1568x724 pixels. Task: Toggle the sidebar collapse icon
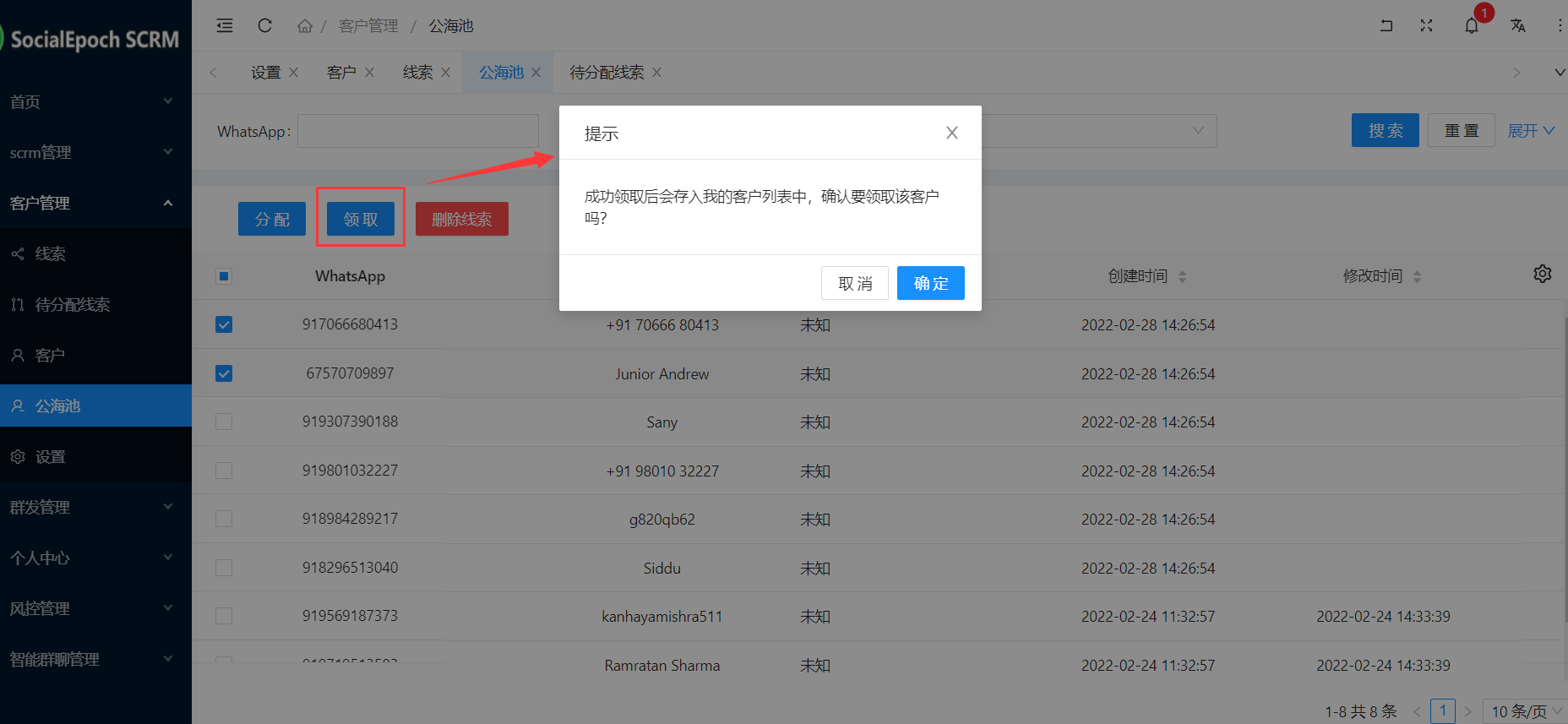225,25
